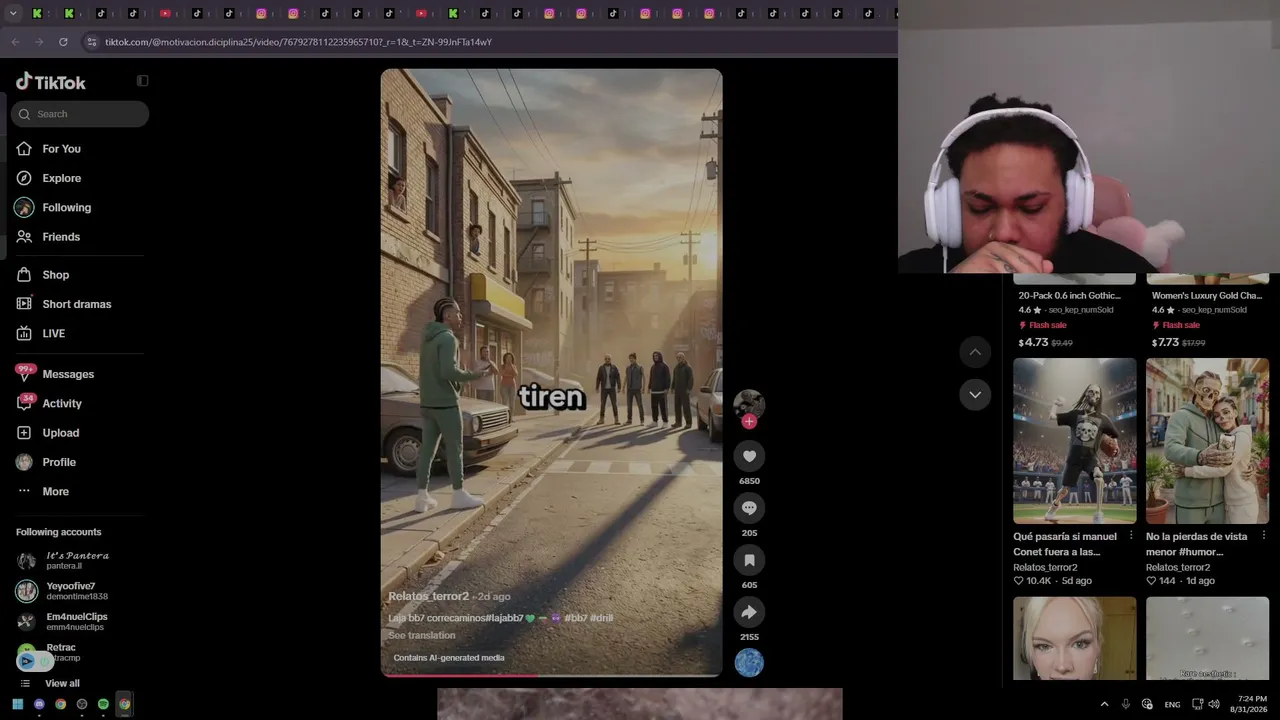This screenshot has width=1280, height=720.
Task: Open the #bb7 hashtag
Action: (576, 618)
